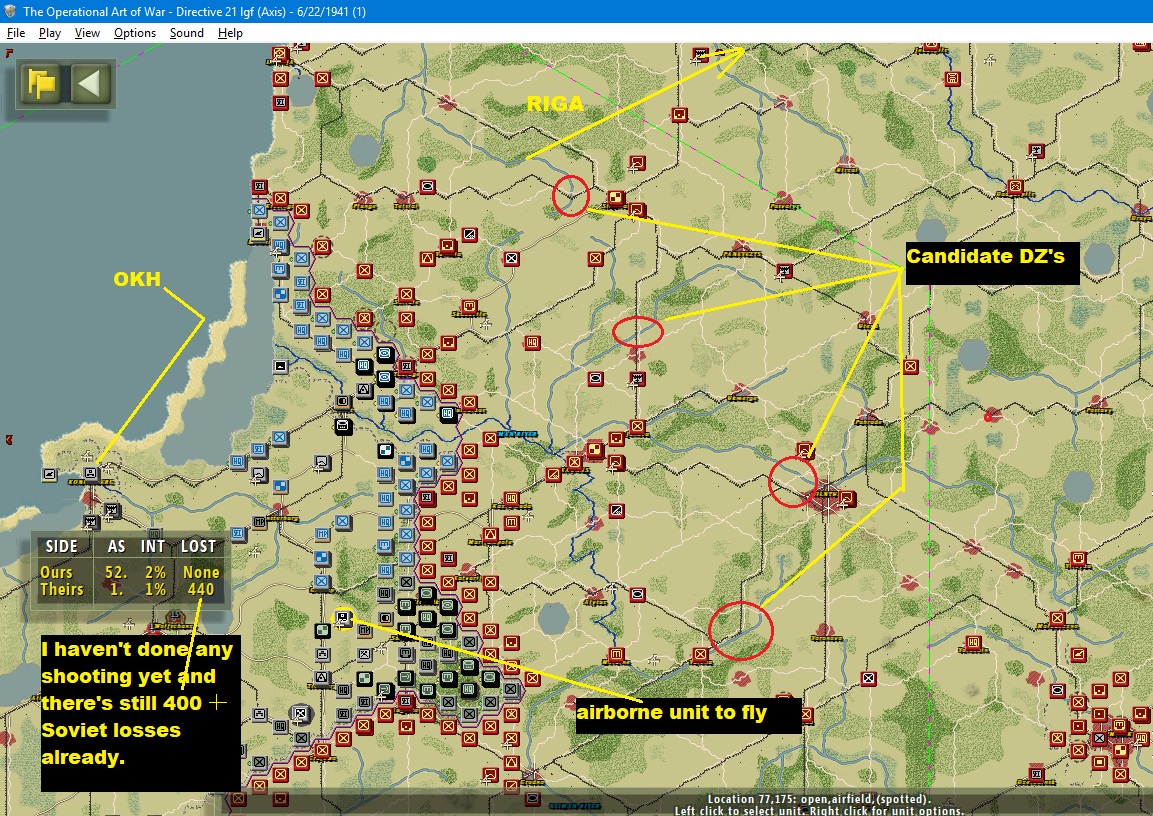1153x816 pixels.
Task: Open the View menu
Action: [87, 33]
